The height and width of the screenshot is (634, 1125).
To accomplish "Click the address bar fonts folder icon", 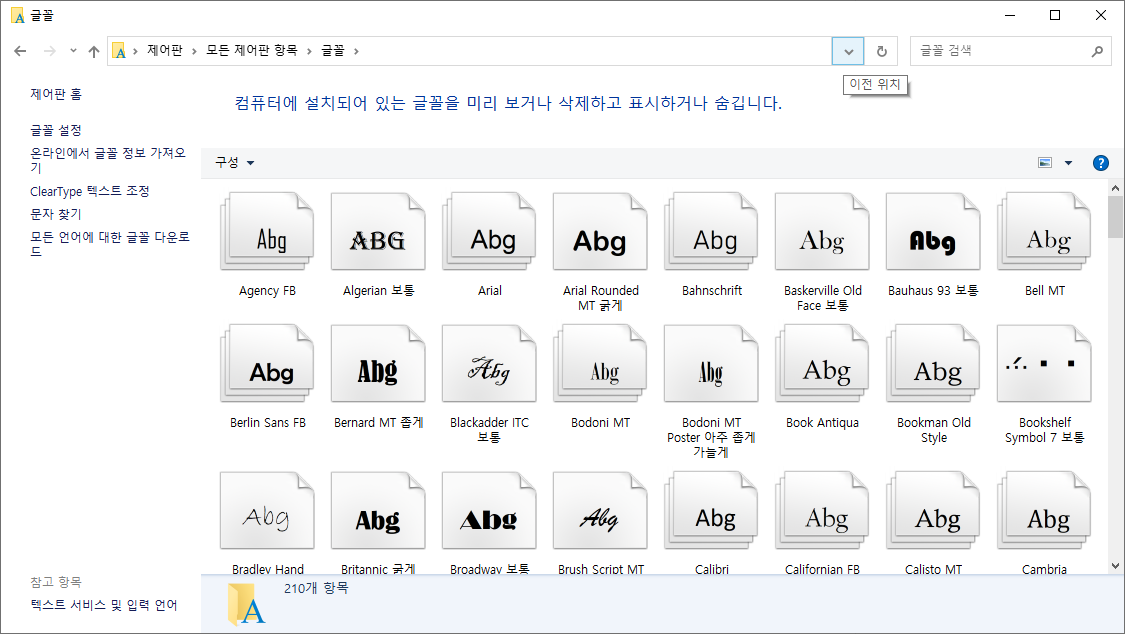I will coord(120,51).
